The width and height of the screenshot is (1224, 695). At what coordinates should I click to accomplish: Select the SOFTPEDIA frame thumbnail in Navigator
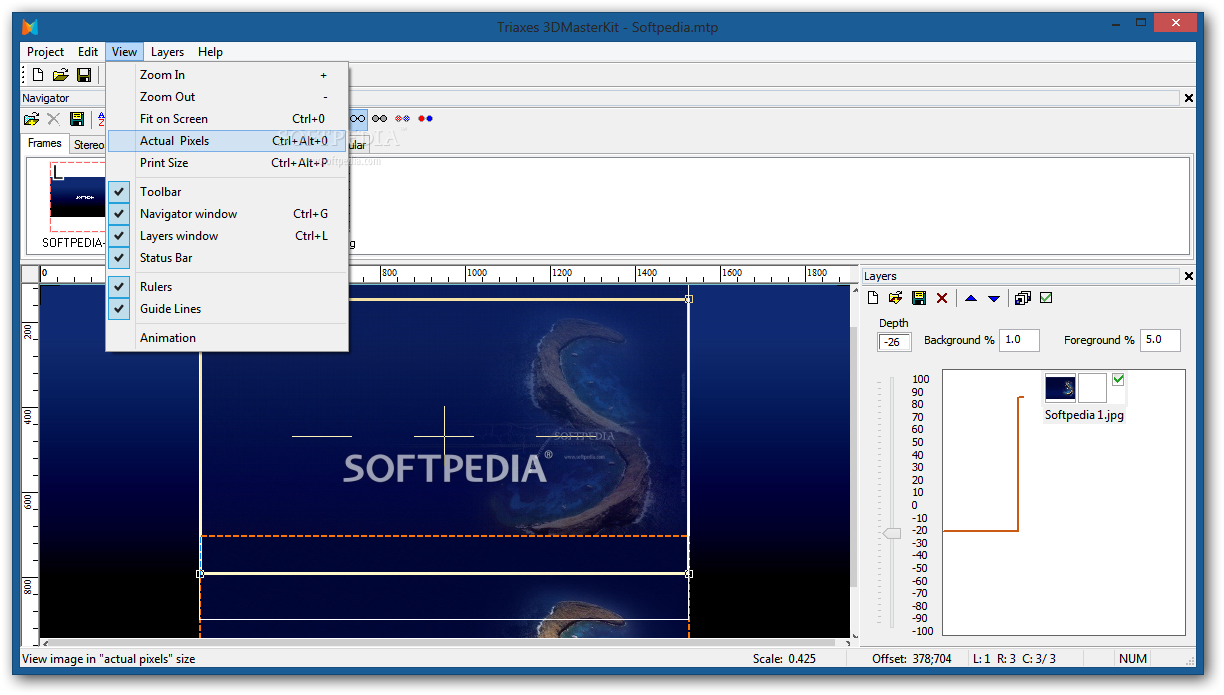[x=78, y=197]
